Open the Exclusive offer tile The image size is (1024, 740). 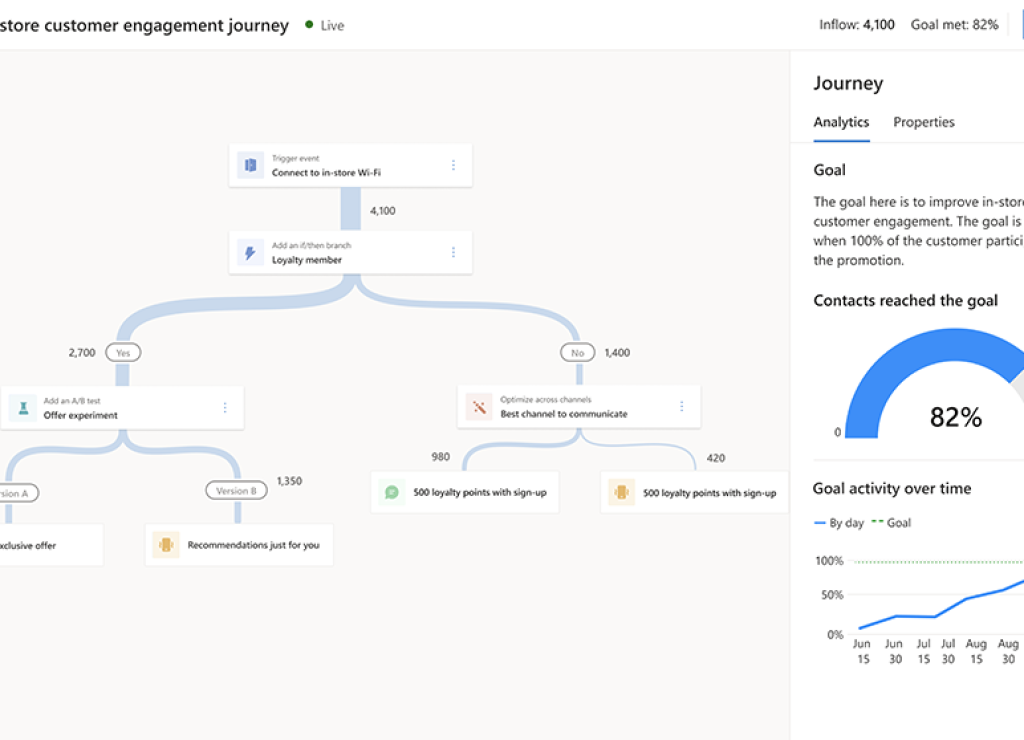coord(52,545)
